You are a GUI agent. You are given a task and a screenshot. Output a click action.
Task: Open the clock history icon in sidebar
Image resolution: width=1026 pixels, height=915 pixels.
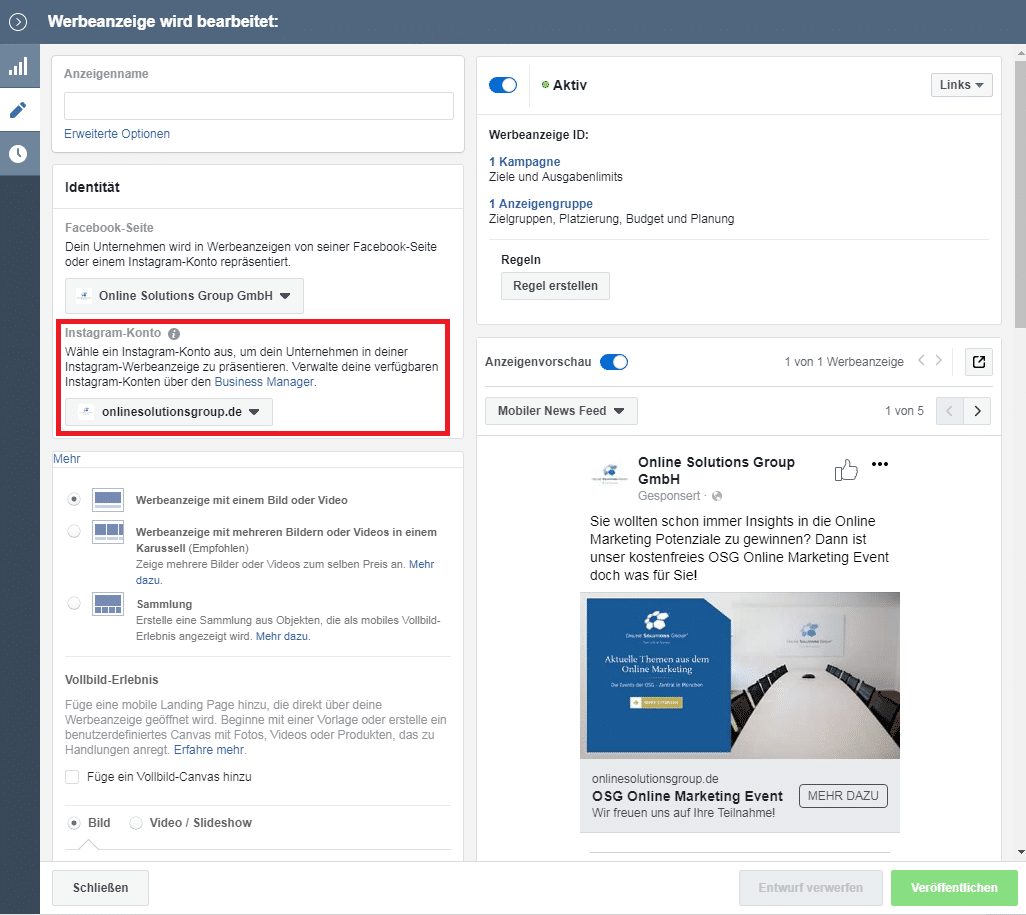click(18, 154)
